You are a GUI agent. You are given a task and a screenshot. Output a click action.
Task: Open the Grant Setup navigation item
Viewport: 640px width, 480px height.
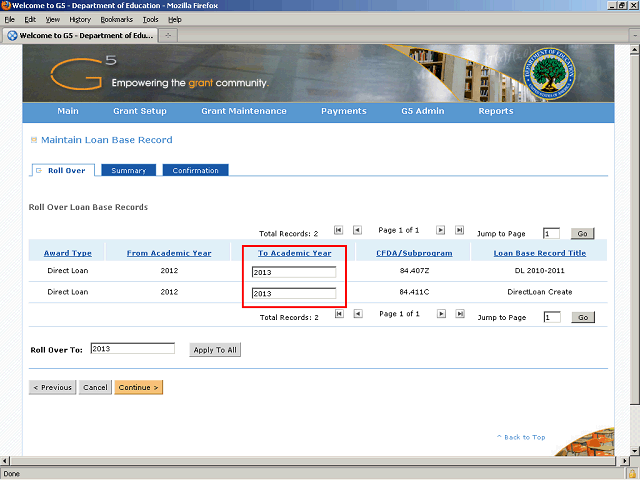coord(140,111)
